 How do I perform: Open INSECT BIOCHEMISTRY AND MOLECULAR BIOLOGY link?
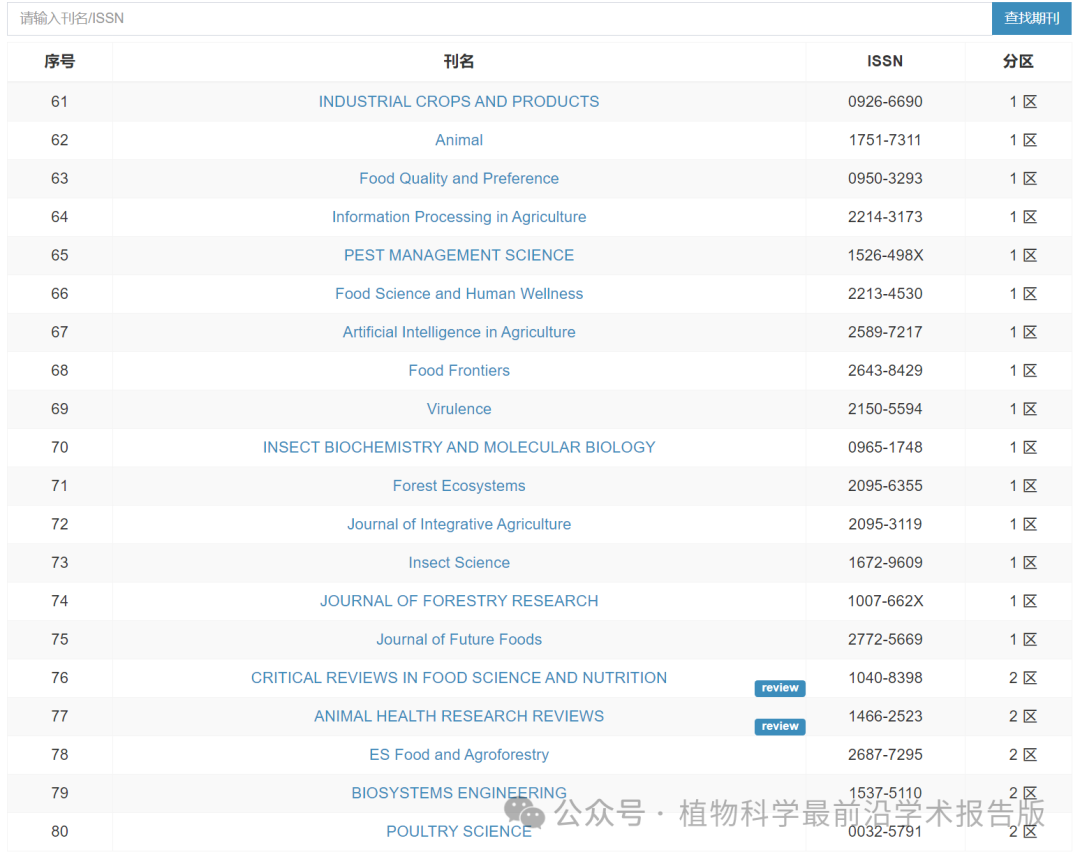459,447
